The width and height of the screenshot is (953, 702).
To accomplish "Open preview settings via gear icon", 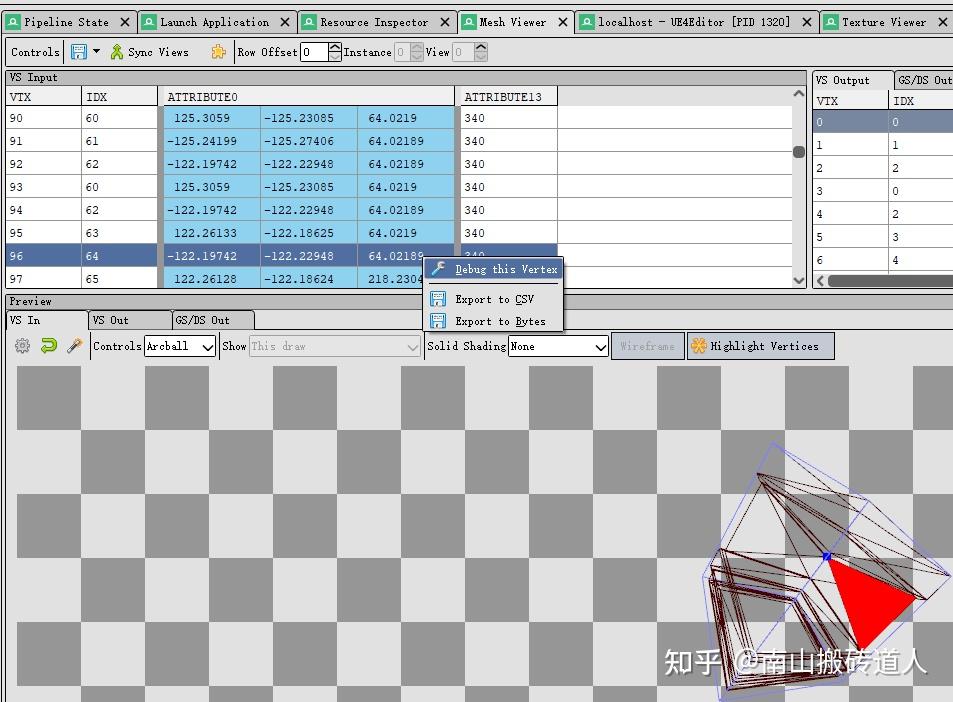I will (22, 346).
